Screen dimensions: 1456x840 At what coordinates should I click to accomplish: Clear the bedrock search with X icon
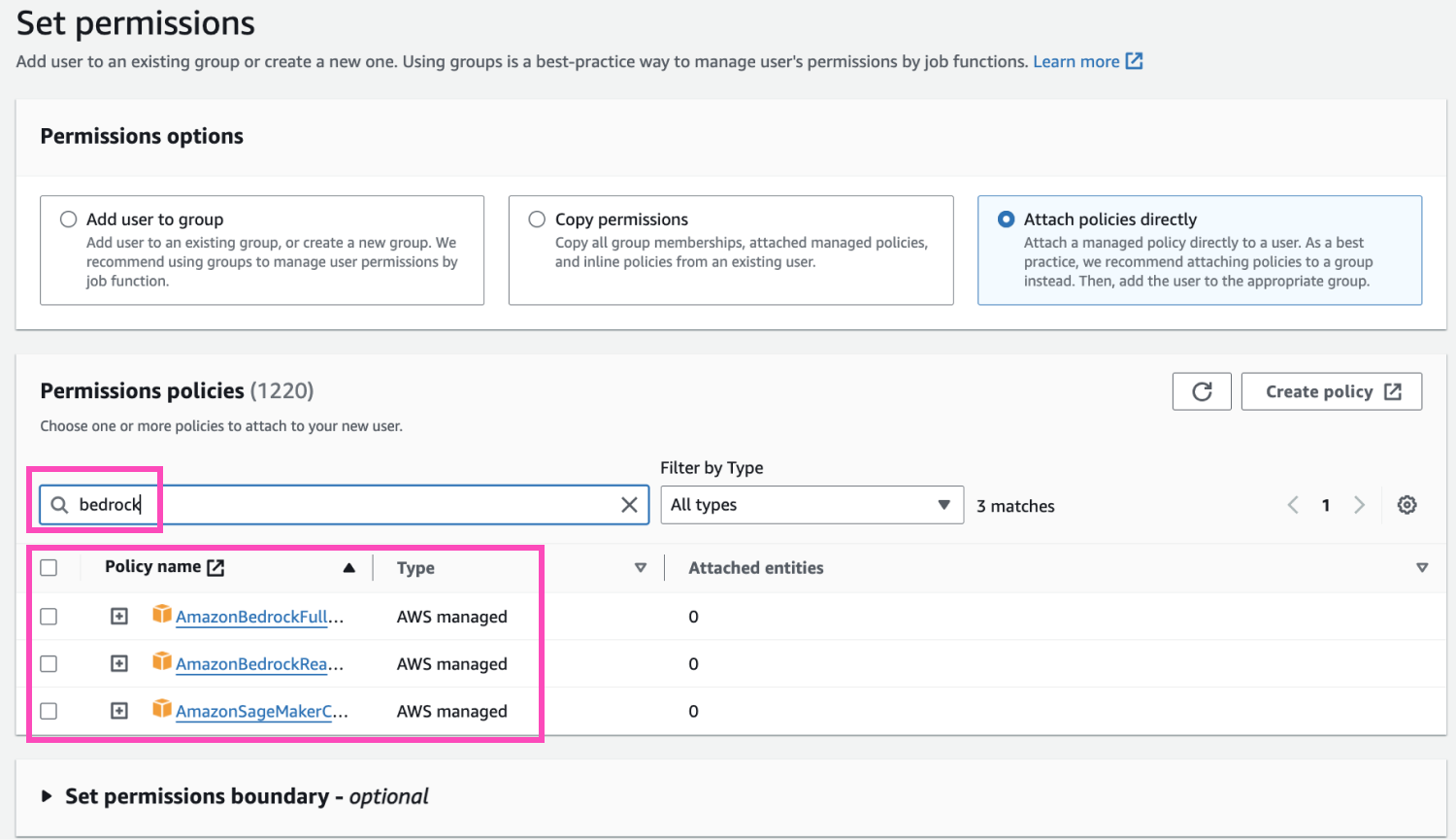[629, 505]
